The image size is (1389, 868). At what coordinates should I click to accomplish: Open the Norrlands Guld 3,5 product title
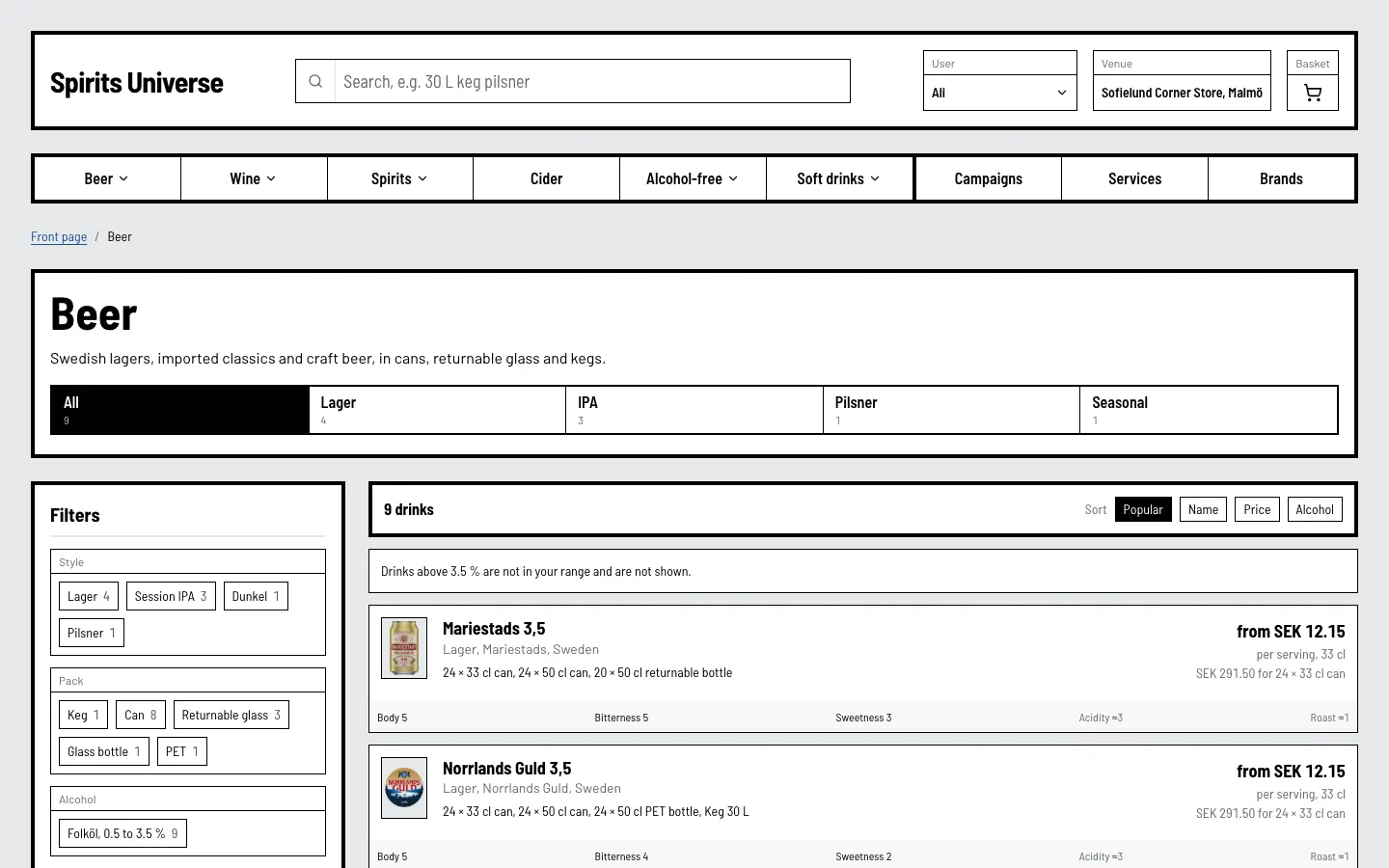coord(506,769)
